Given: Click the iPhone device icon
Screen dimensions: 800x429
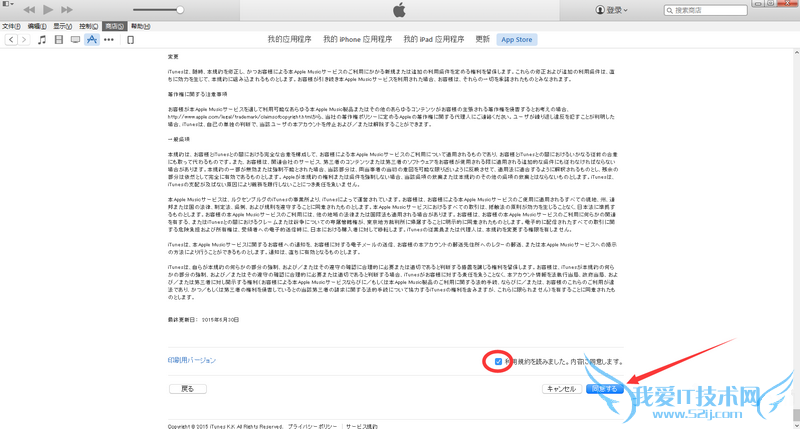Looking at the screenshot, I should pyautogui.click(x=131, y=40).
